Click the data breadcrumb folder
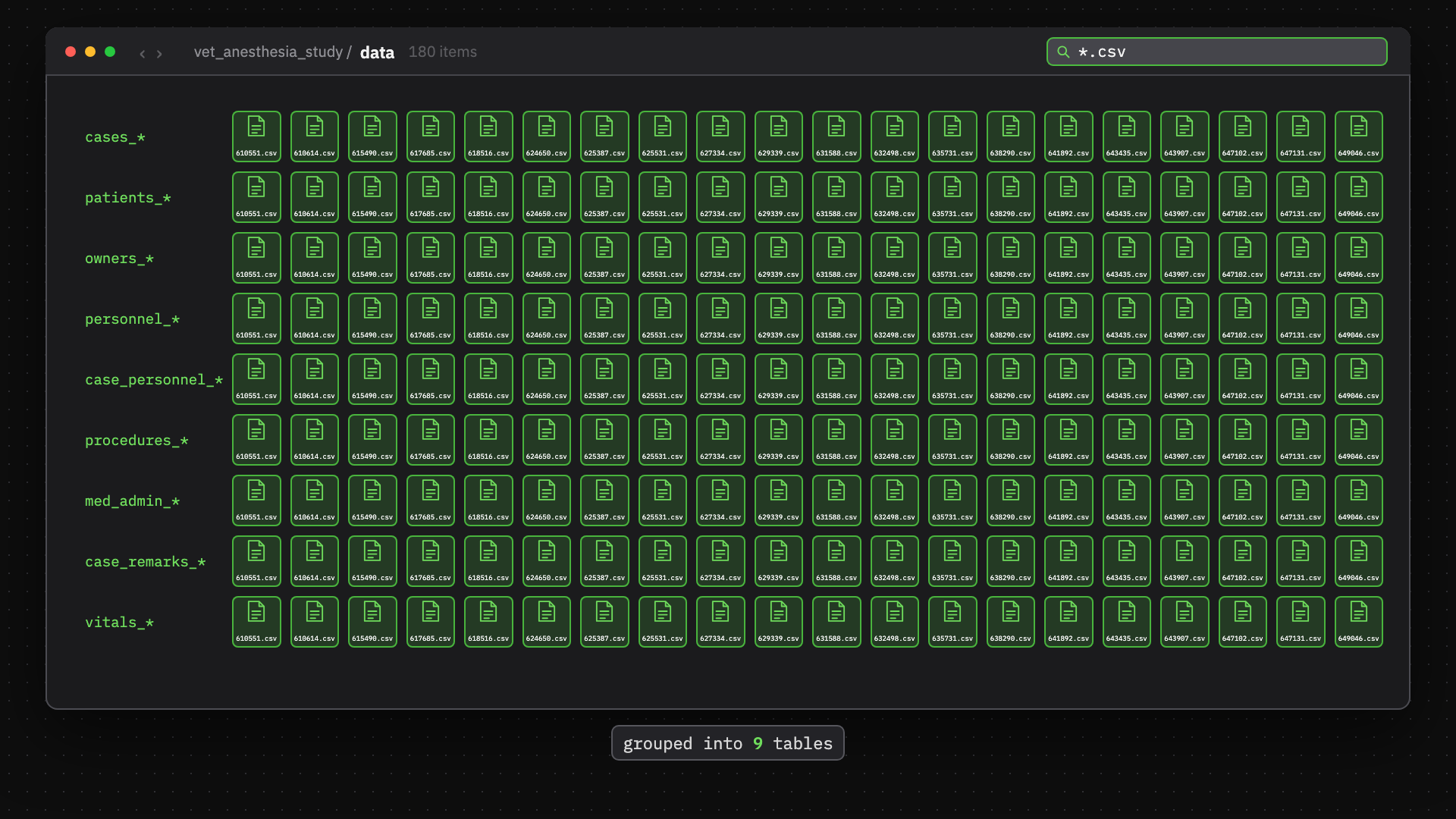This screenshot has height=819, width=1456. click(x=377, y=52)
